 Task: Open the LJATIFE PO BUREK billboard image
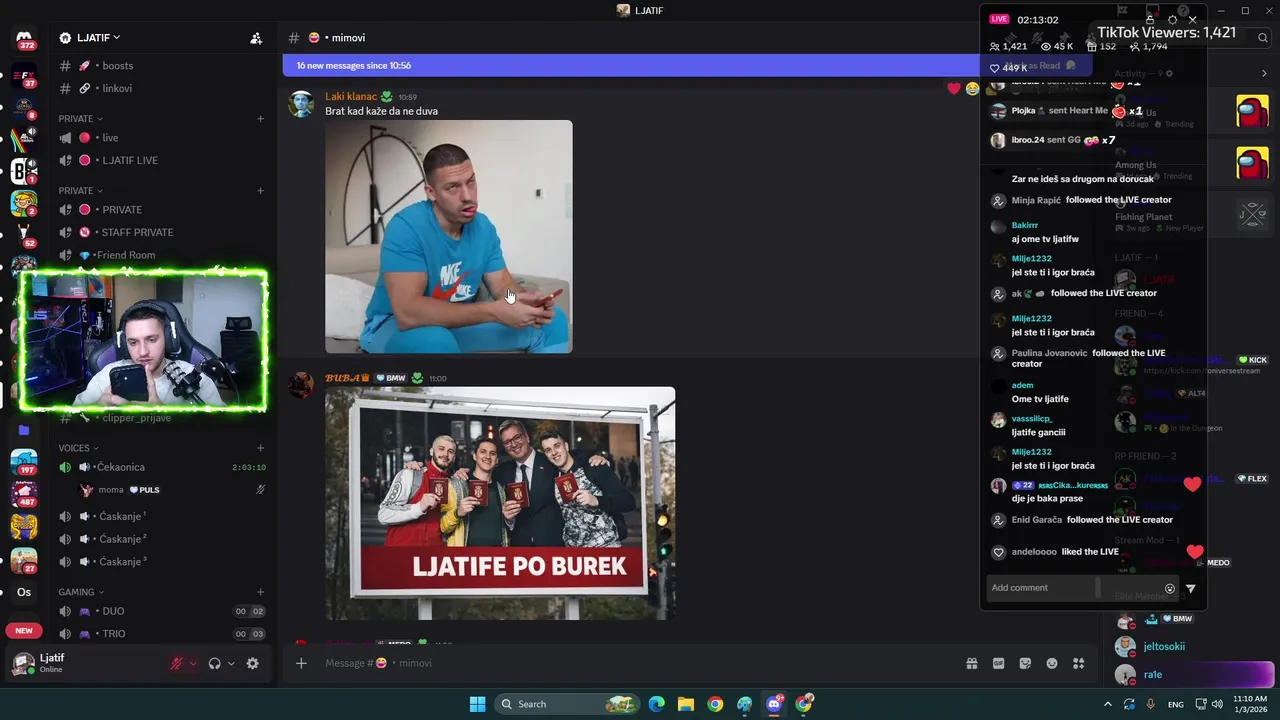(500, 503)
